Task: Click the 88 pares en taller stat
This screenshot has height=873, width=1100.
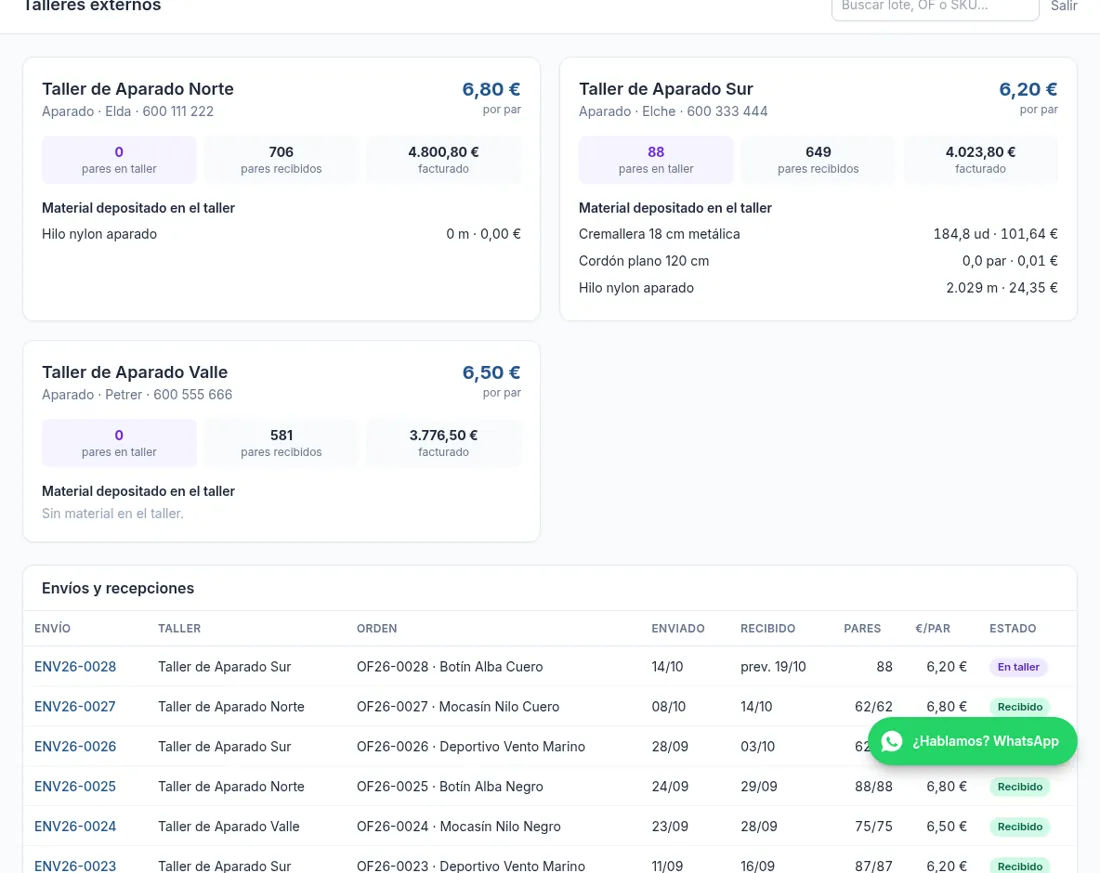Action: point(656,159)
